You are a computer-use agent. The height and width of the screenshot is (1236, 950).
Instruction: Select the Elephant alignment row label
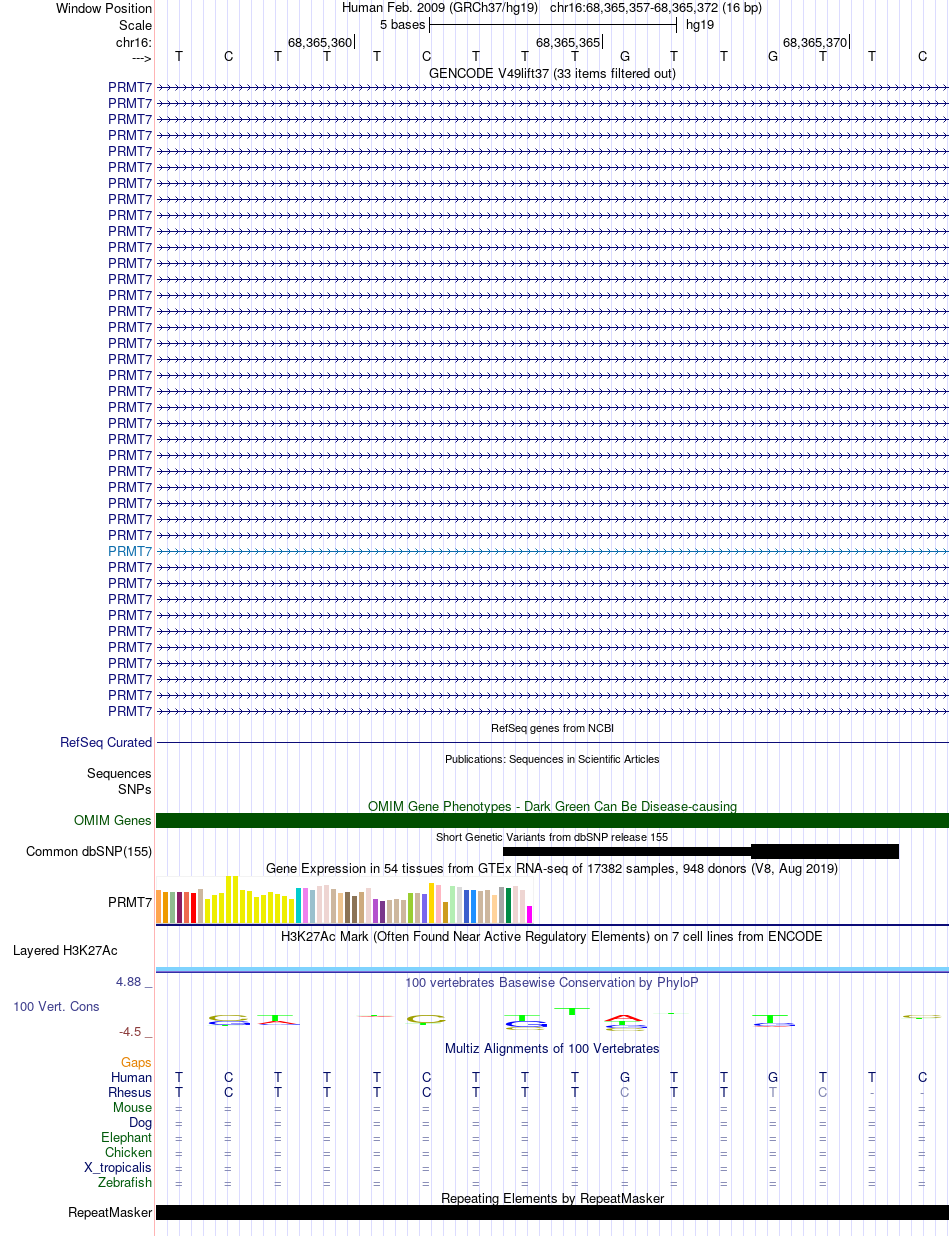(x=127, y=1138)
